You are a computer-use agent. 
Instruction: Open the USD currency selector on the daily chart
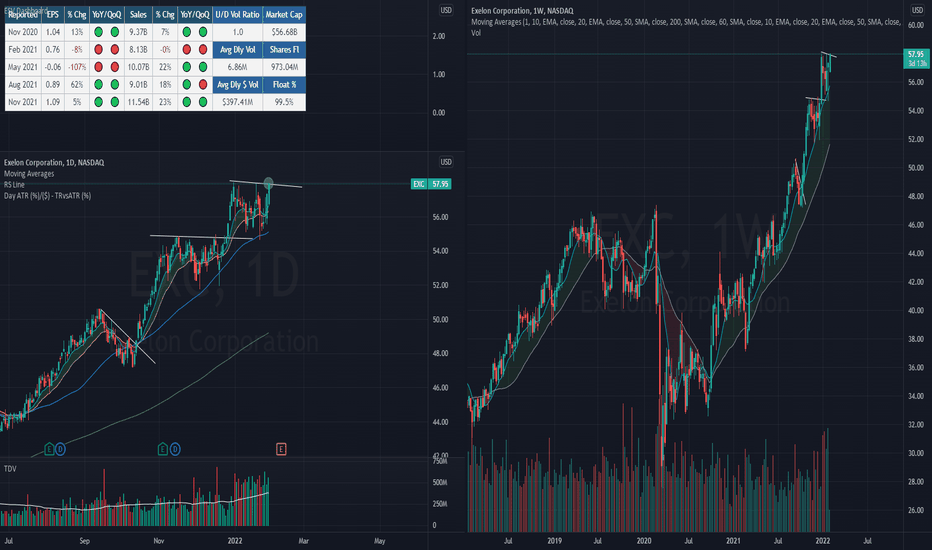pos(446,162)
